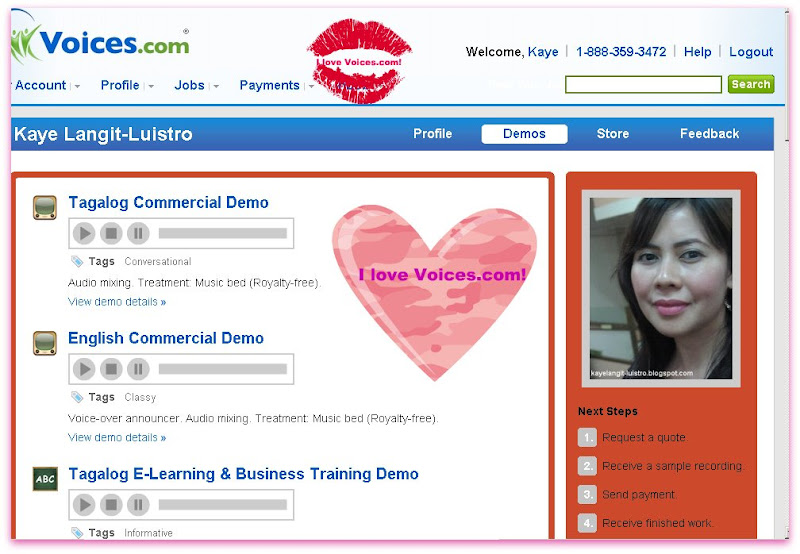Expand the Jobs menu dropdown arrow

[216, 86]
